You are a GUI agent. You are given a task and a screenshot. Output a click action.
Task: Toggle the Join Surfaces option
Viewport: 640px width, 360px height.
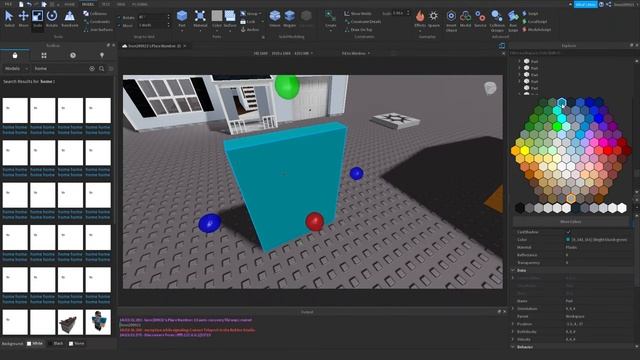tap(98, 29)
